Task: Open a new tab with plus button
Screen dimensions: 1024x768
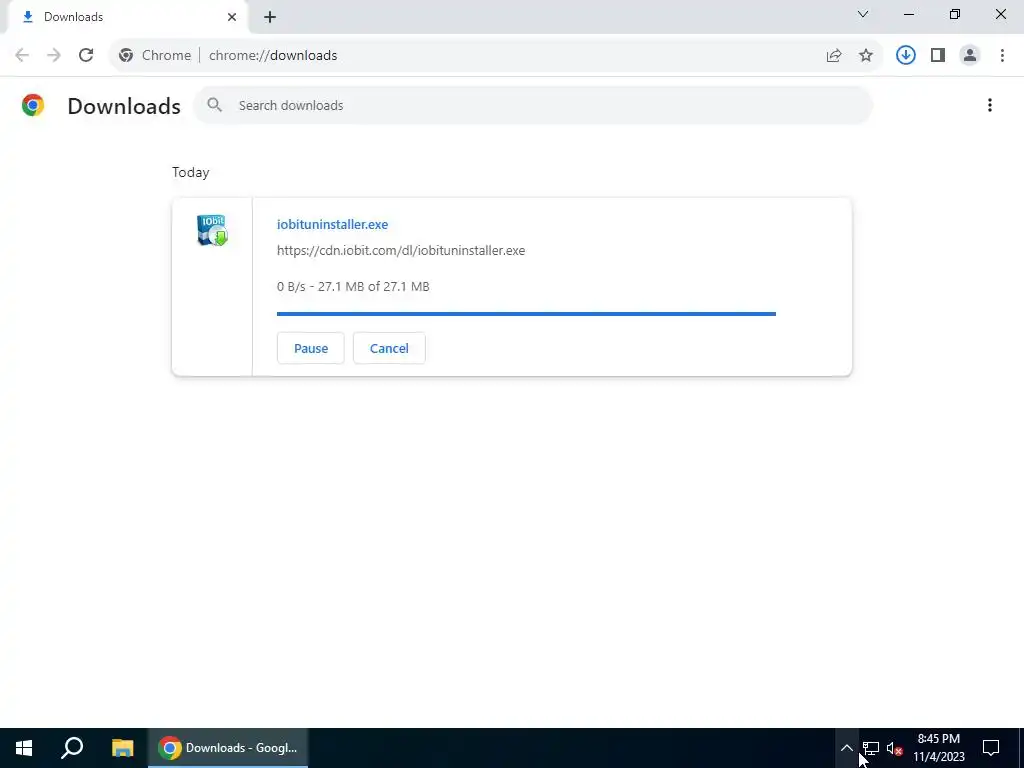Action: [x=270, y=17]
